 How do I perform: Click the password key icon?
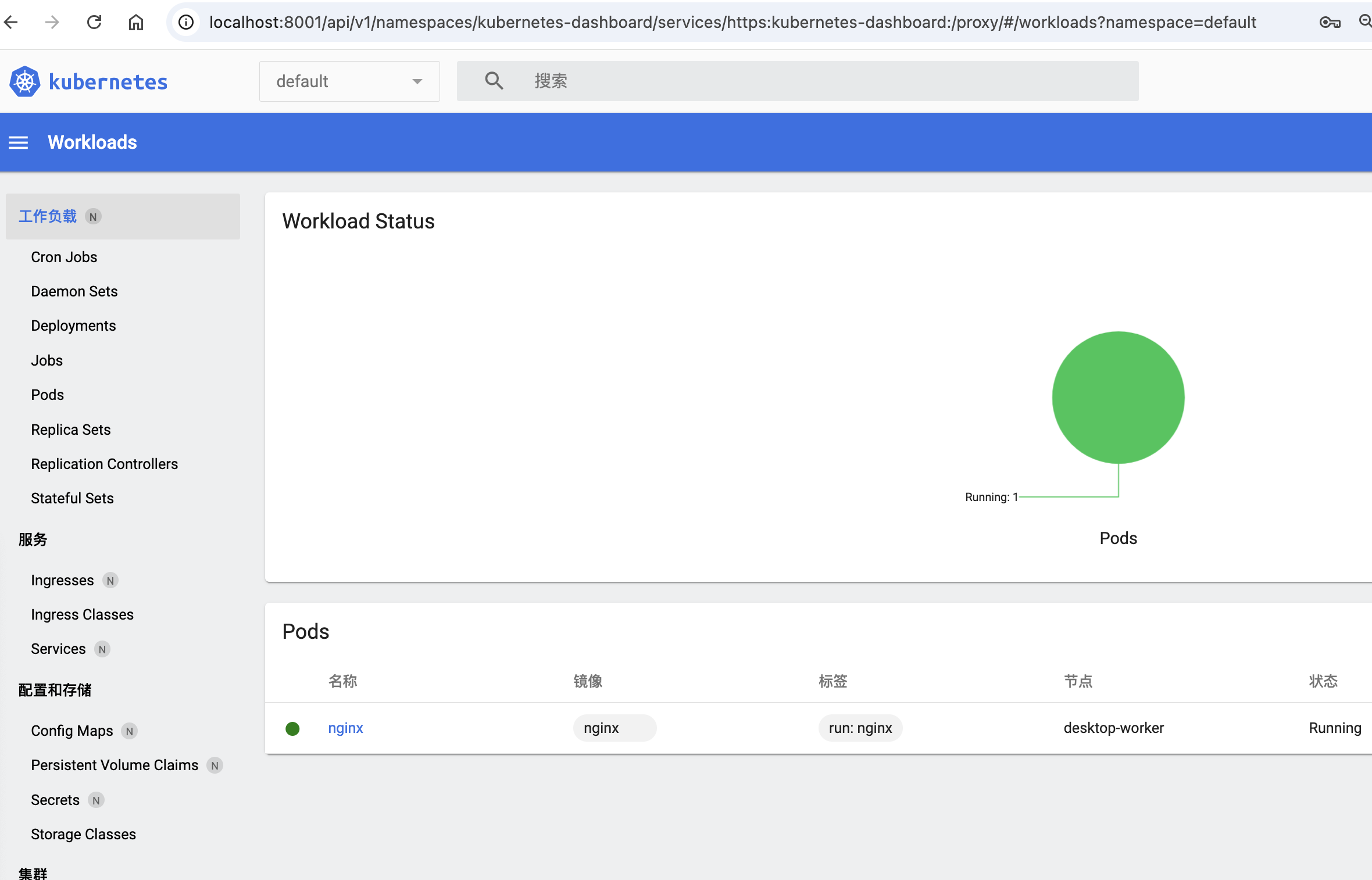click(x=1330, y=23)
